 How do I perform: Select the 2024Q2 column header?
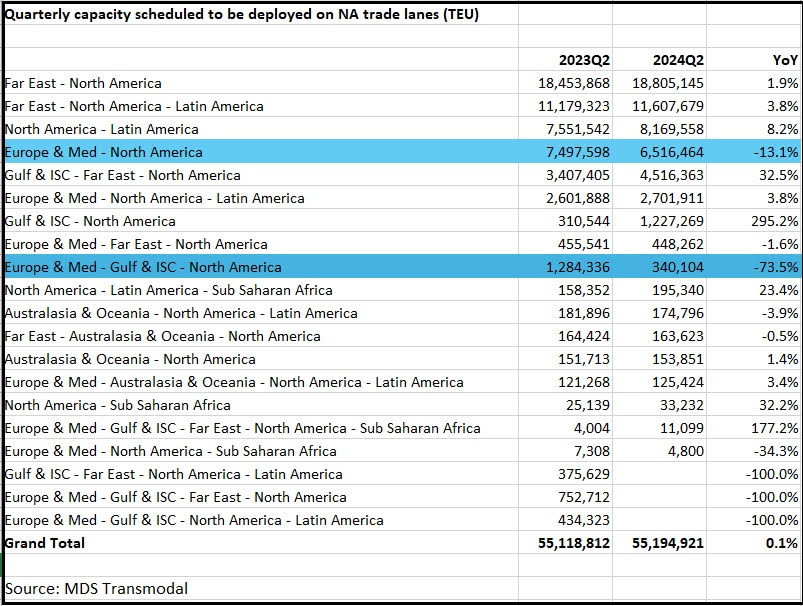coord(678,60)
